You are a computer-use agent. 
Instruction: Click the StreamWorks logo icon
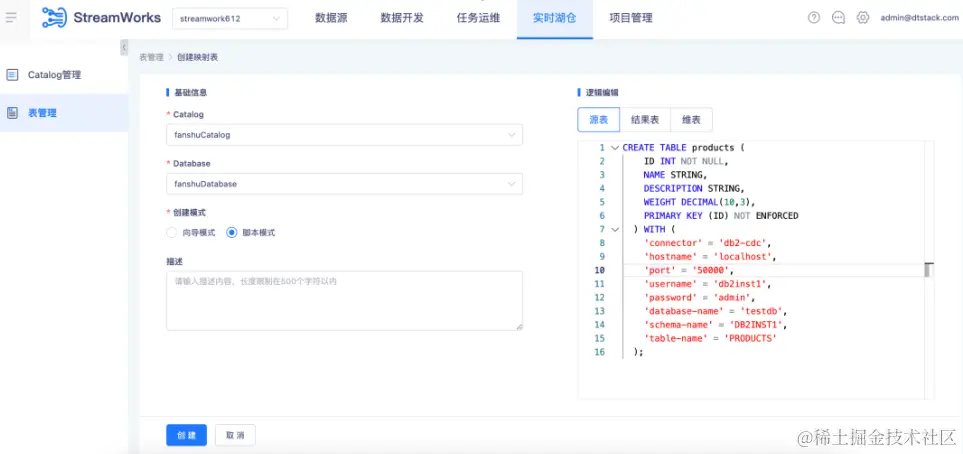[55, 18]
